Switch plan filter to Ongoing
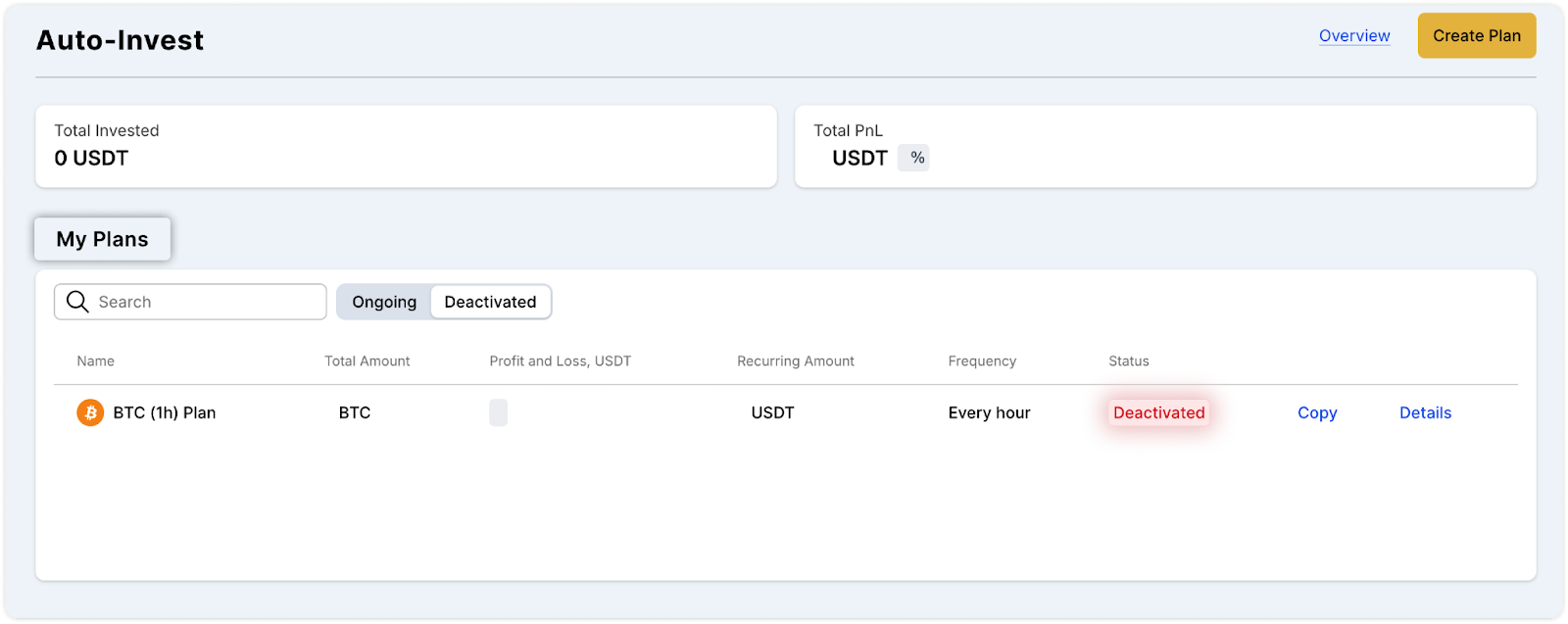Image resolution: width=1568 pixels, height=624 pixels. (x=384, y=302)
